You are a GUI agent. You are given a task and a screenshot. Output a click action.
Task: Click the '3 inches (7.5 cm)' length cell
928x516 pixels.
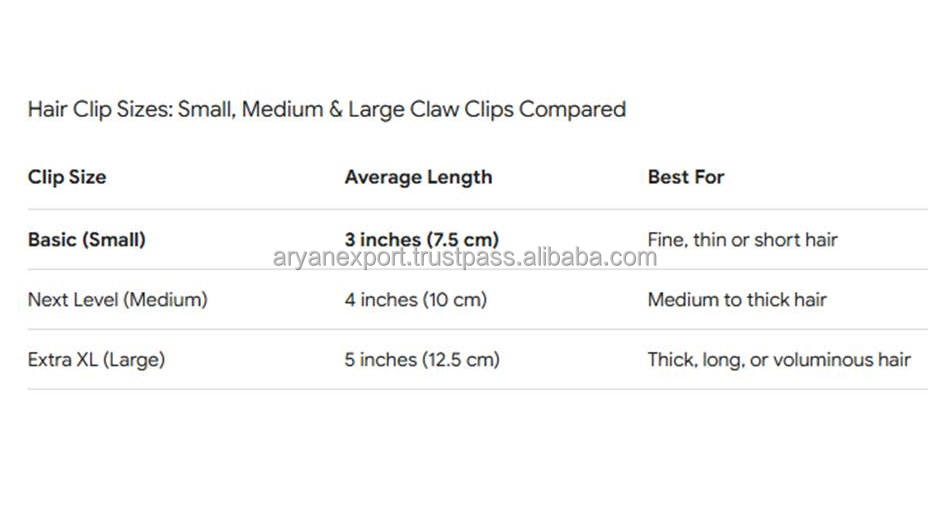point(421,239)
